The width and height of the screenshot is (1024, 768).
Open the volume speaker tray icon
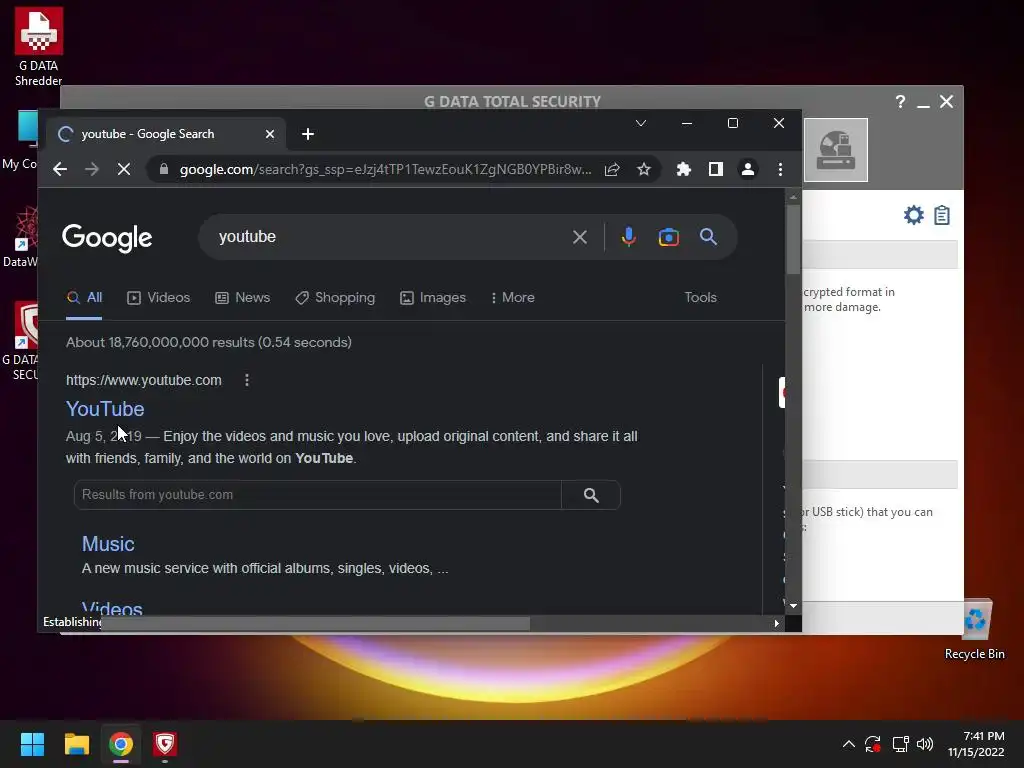[x=925, y=744]
